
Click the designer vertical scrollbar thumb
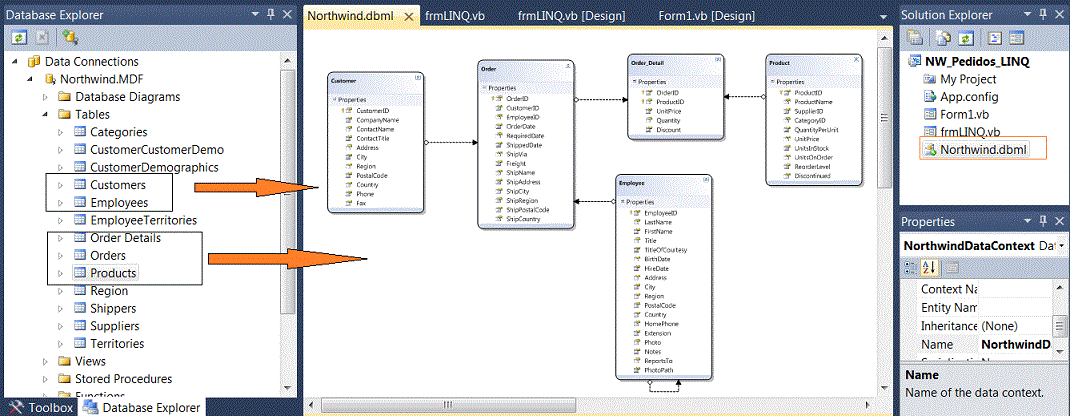point(885,116)
